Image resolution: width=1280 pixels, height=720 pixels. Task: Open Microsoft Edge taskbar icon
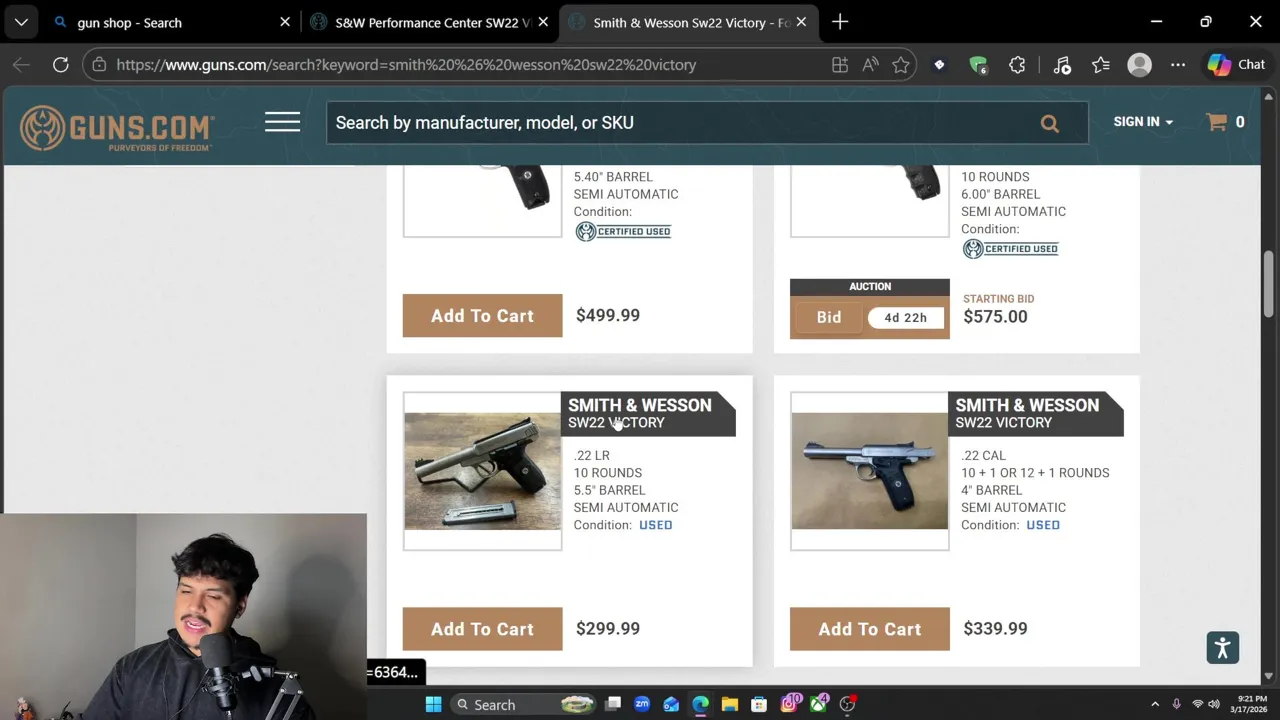pyautogui.click(x=700, y=704)
